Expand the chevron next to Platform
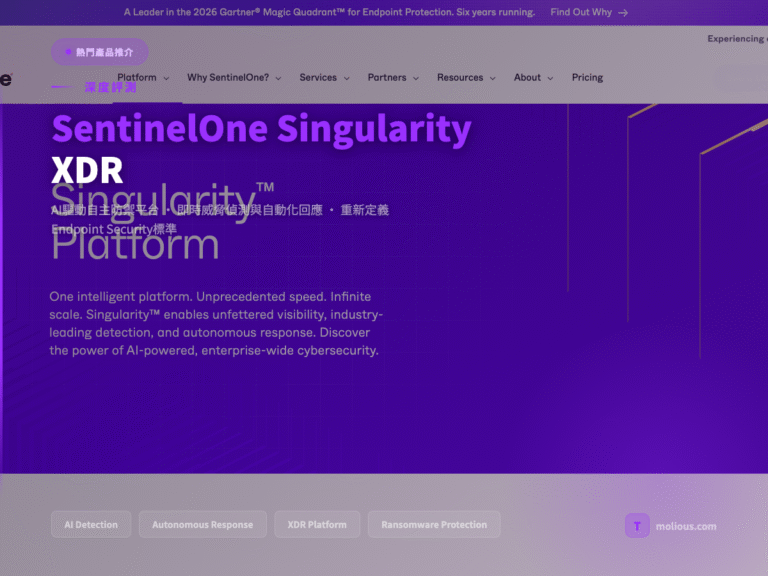This screenshot has width=768, height=576. pos(166,78)
